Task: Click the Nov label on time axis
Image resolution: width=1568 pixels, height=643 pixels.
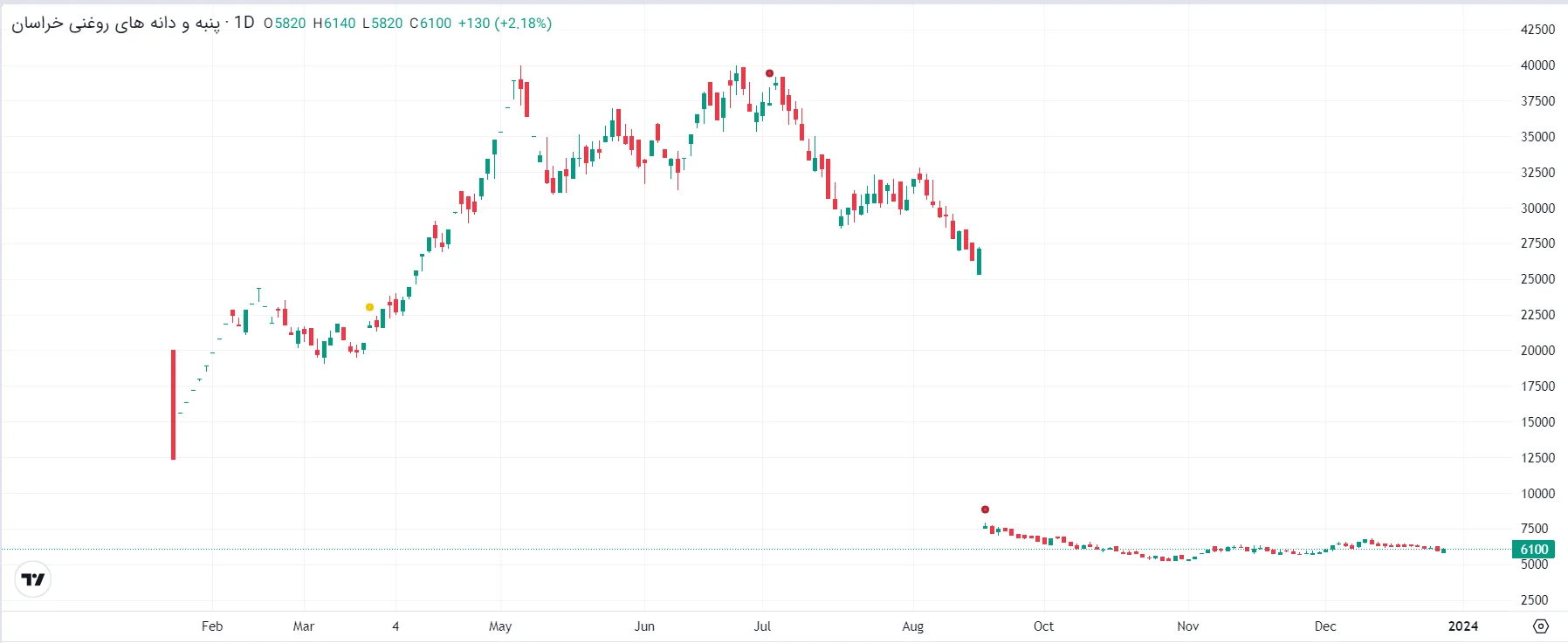Action: pos(1188,626)
